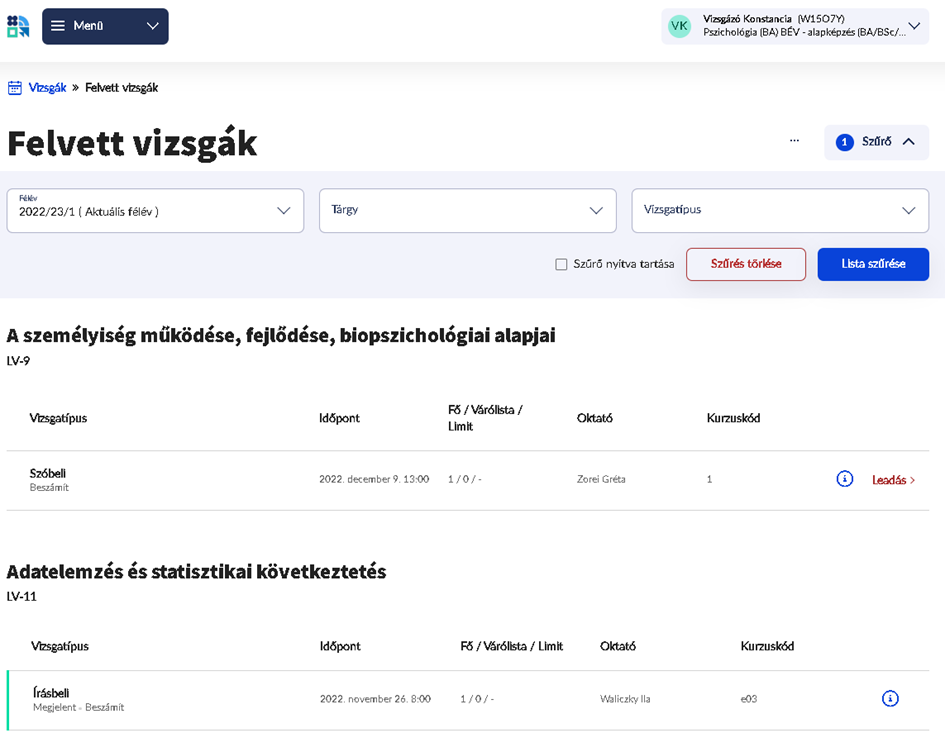Show info for the Szóbeli exam
This screenshot has width=945, height=752.
[x=844, y=480]
